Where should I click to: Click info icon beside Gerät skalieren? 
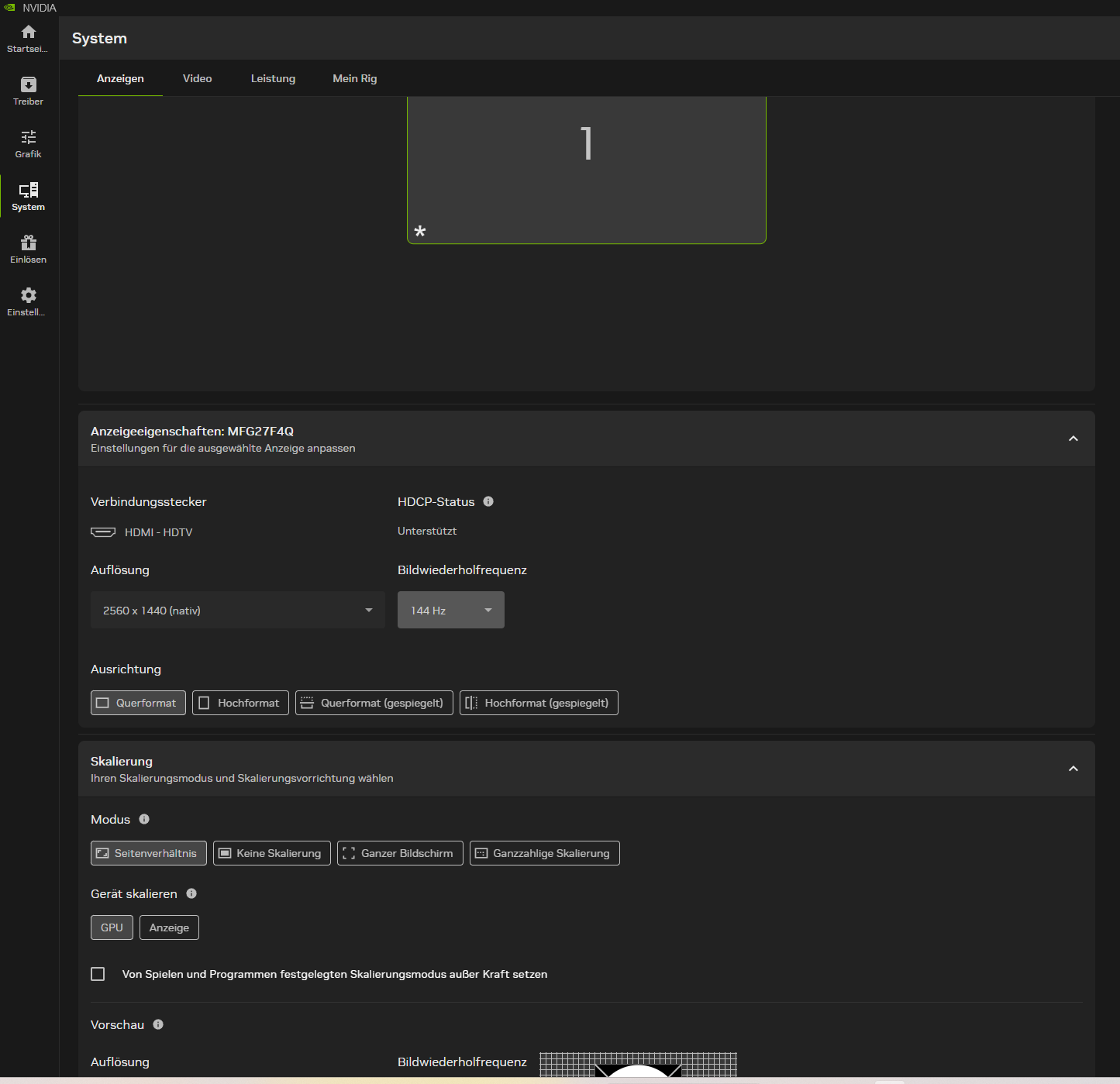click(191, 893)
